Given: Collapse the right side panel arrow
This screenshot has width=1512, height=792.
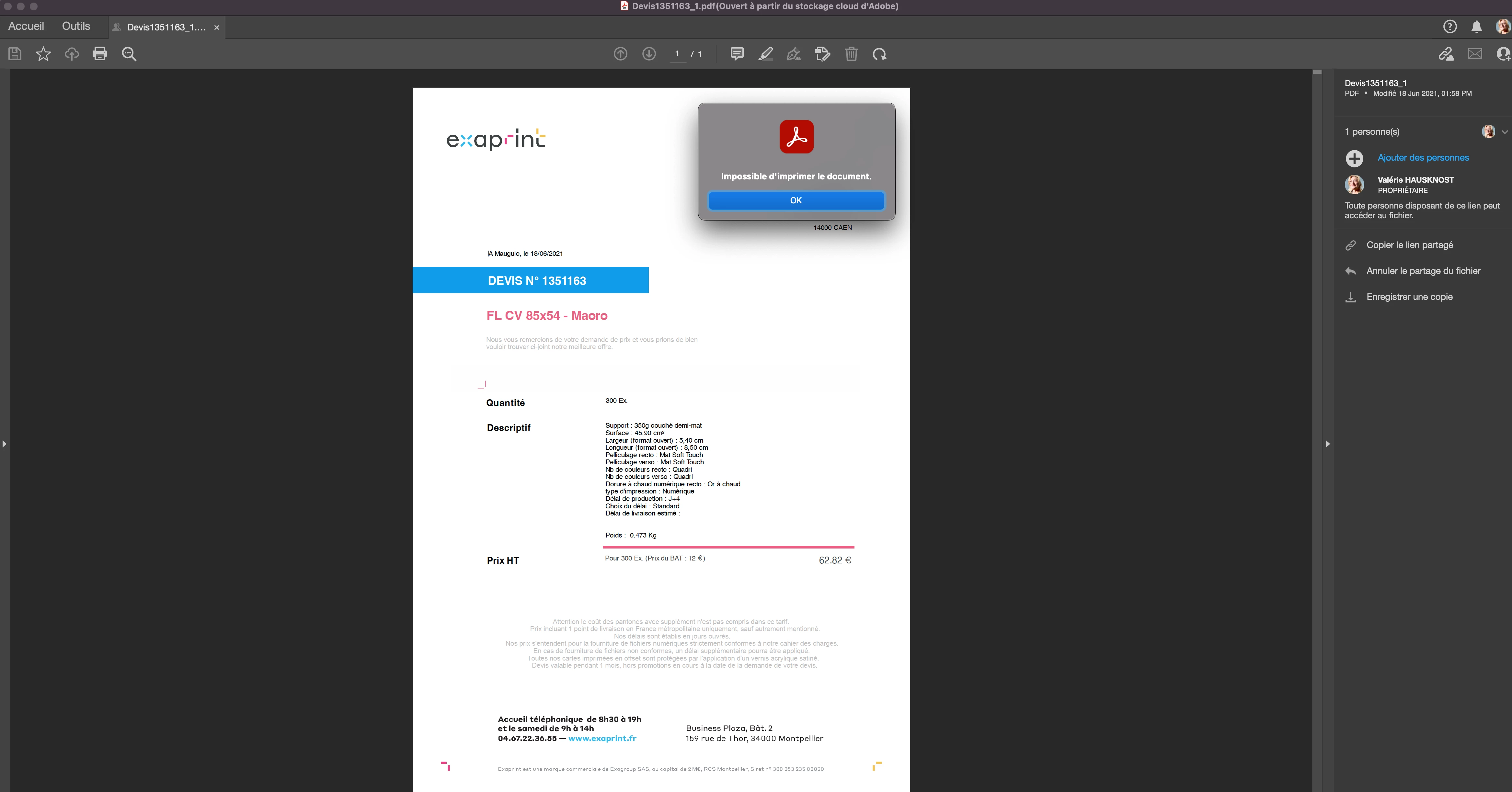Looking at the screenshot, I should pyautogui.click(x=1328, y=444).
